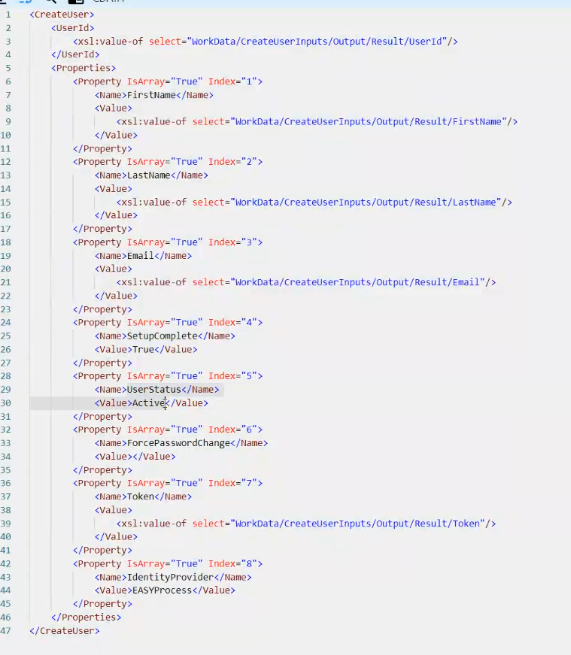Click the SetupComplete name text
571x655 pixels.
[x=162, y=336]
